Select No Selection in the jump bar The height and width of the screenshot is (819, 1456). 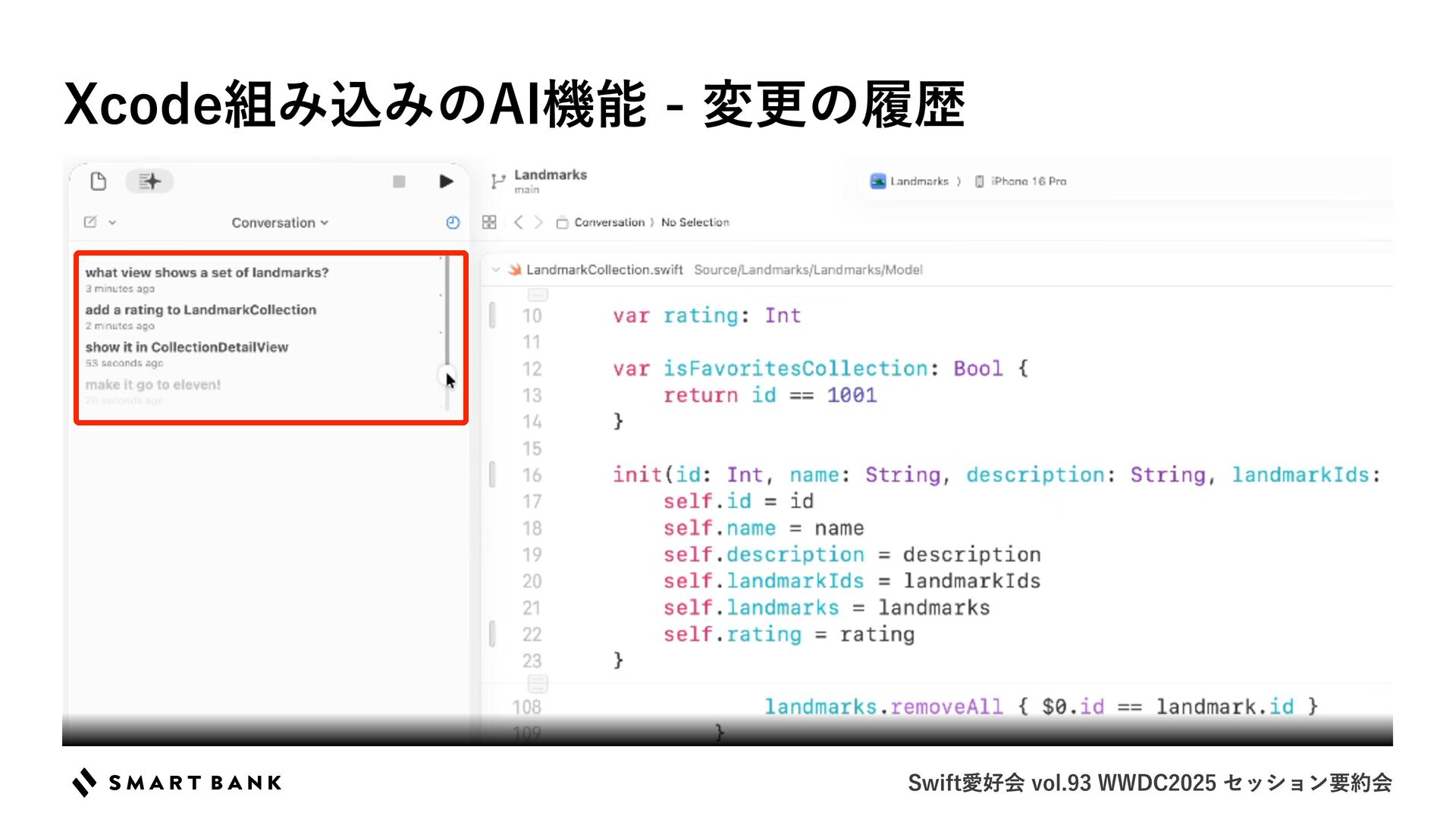695,222
